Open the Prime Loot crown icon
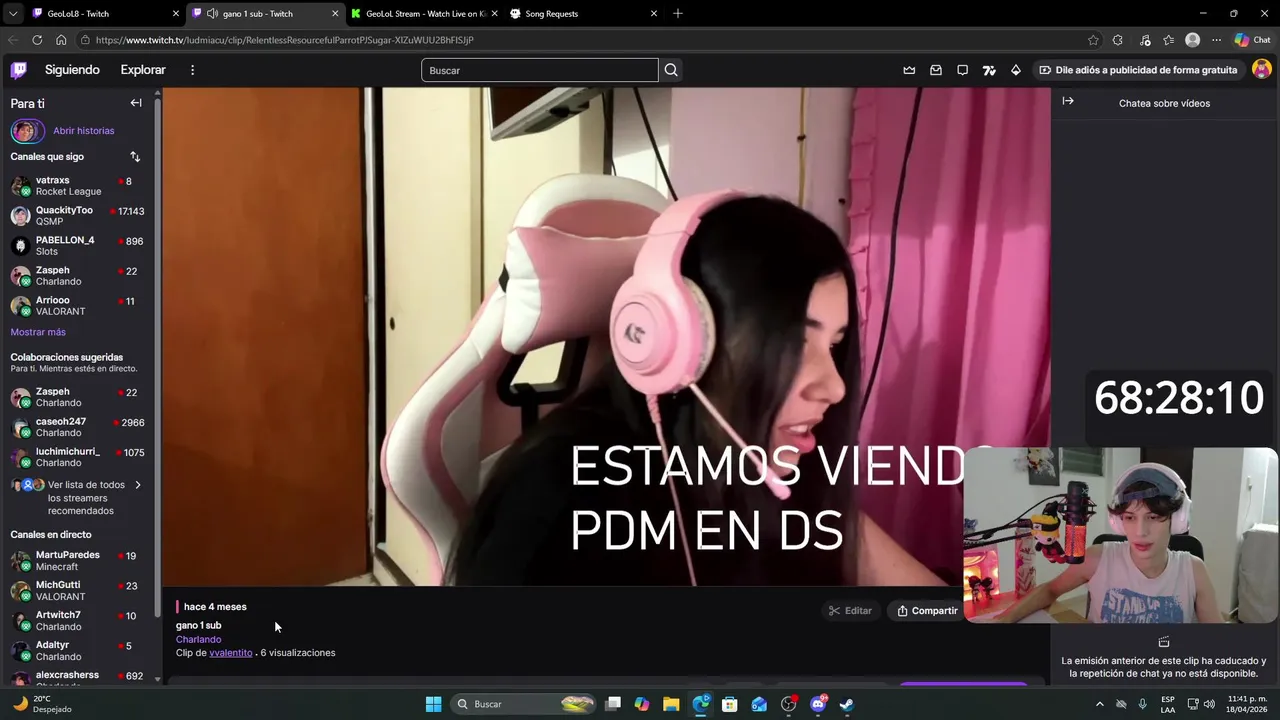Viewport: 1280px width, 720px height. tap(909, 70)
